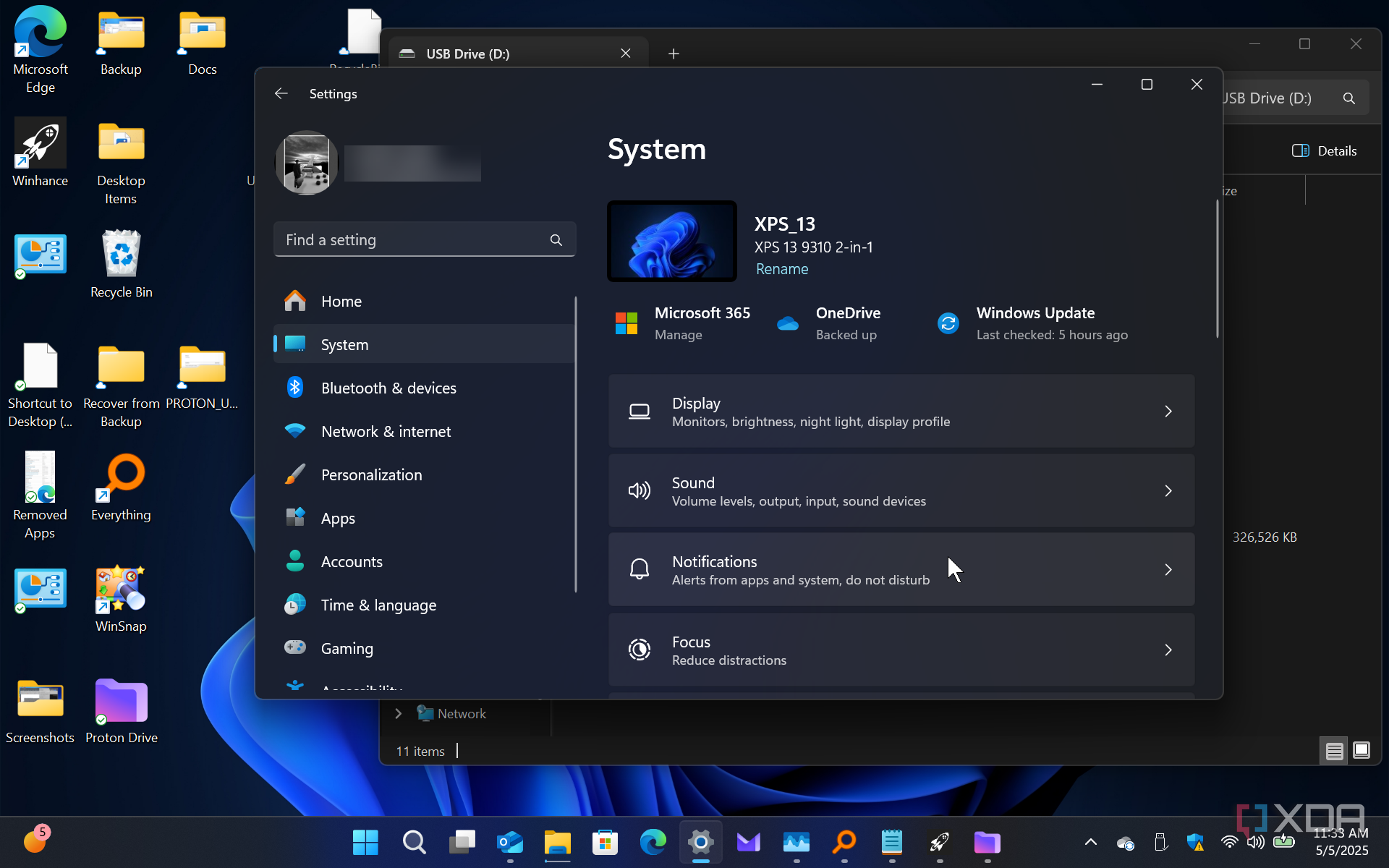The height and width of the screenshot is (868, 1389).
Task: Switch to large thumbnails view in Explorer
Action: 1362,751
